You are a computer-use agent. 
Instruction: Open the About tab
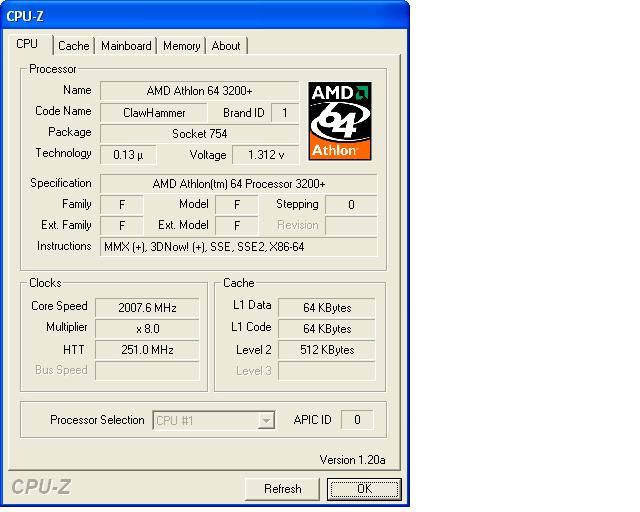226,46
